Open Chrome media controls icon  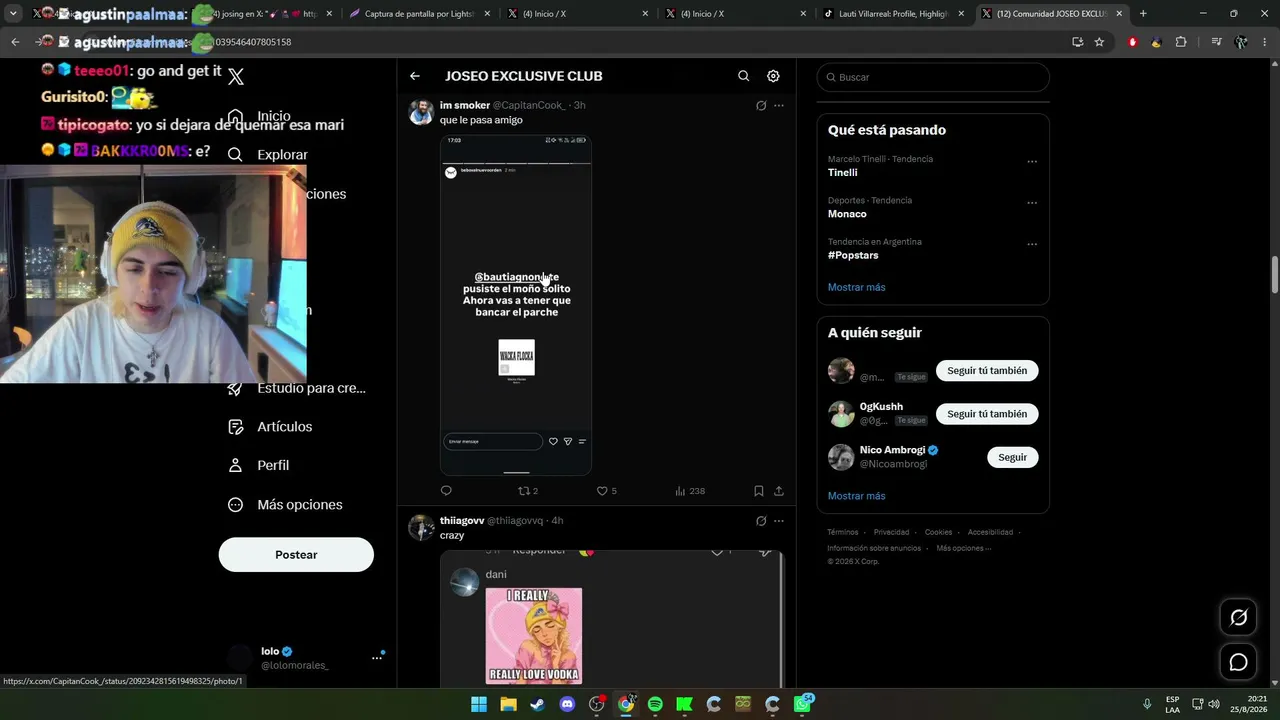1216,42
